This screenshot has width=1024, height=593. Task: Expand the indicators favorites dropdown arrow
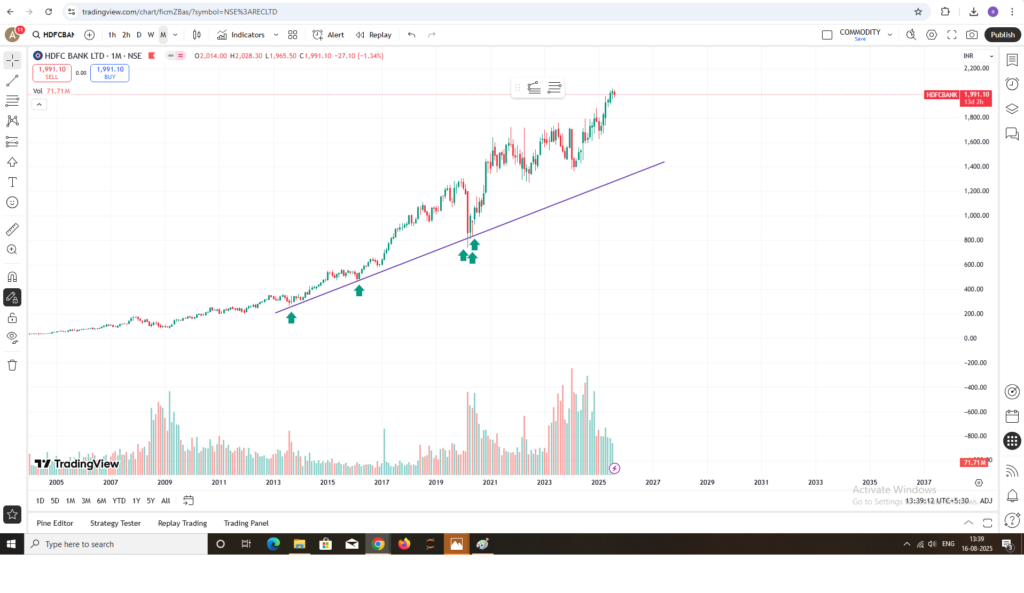[x=276, y=35]
